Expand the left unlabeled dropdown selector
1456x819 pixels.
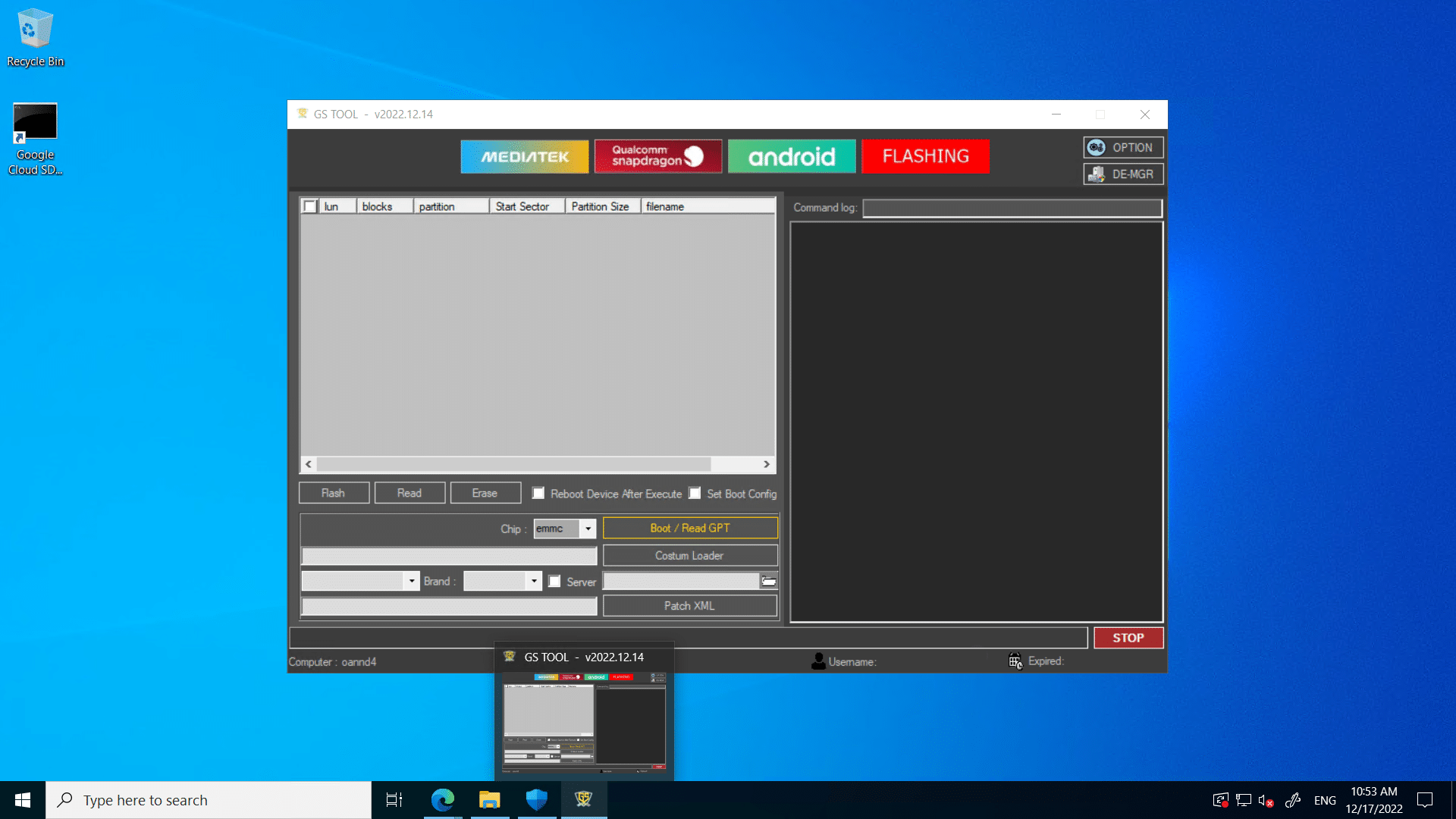coord(412,581)
